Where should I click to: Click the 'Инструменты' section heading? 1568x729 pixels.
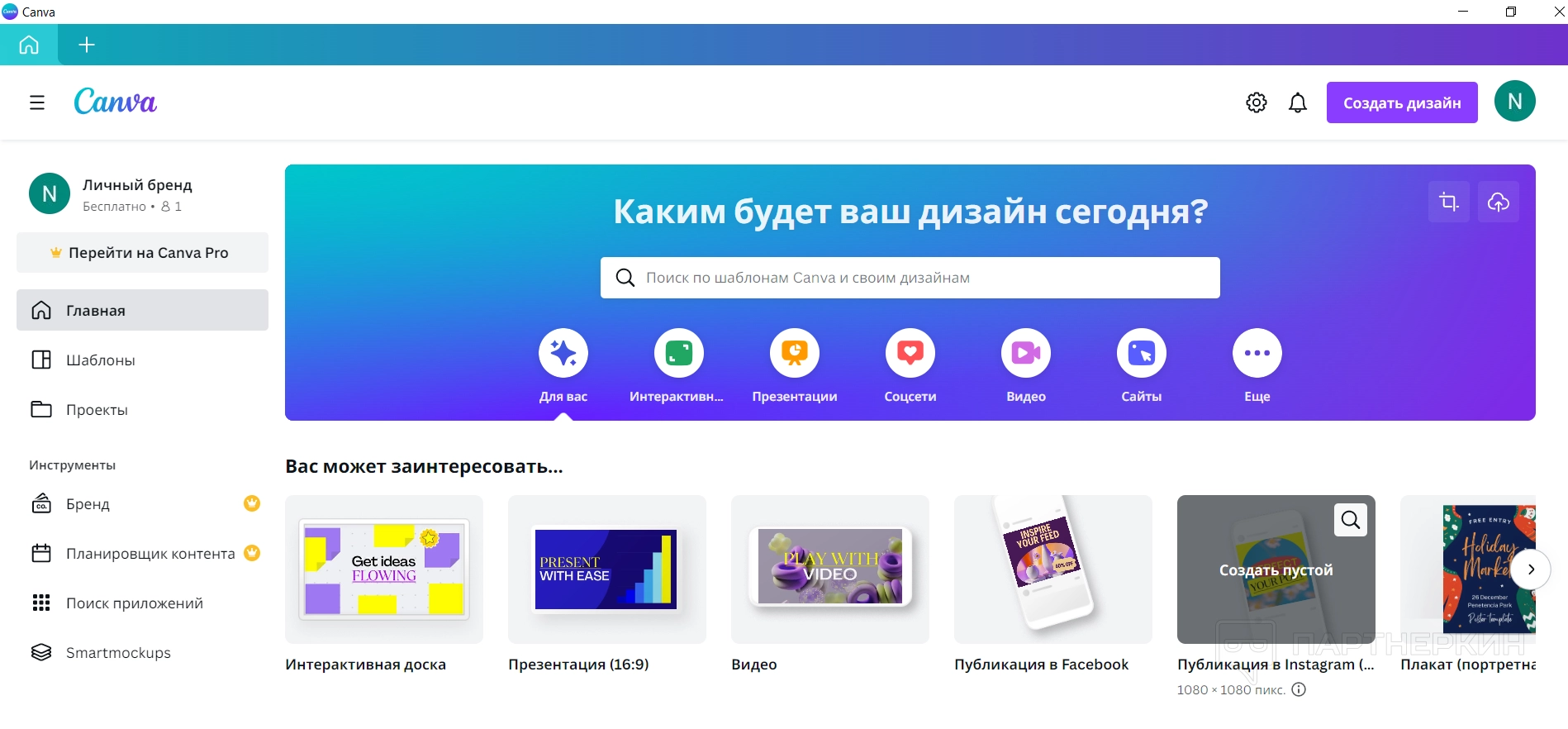click(73, 465)
